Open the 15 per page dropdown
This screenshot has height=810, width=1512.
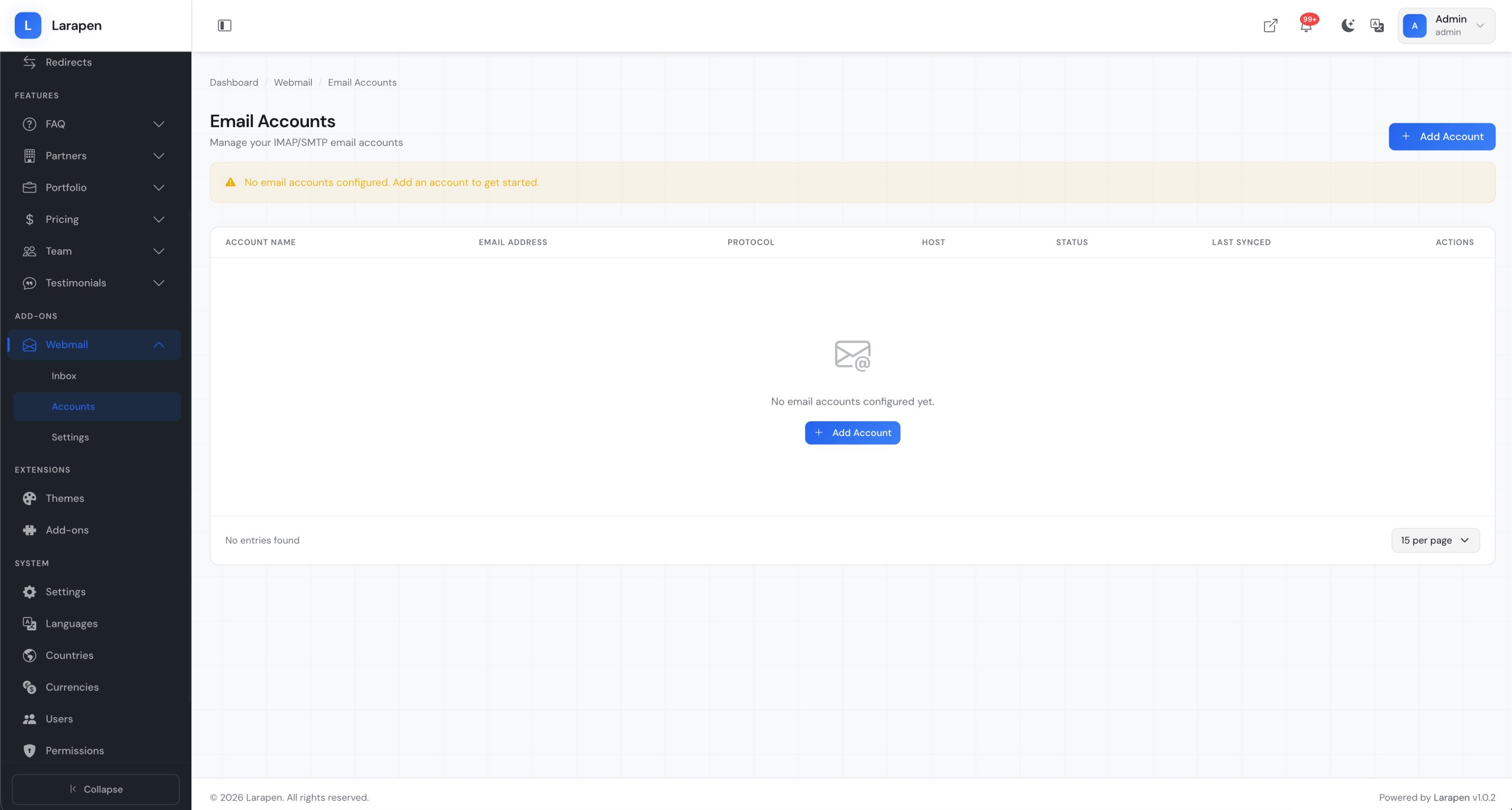pyautogui.click(x=1435, y=540)
